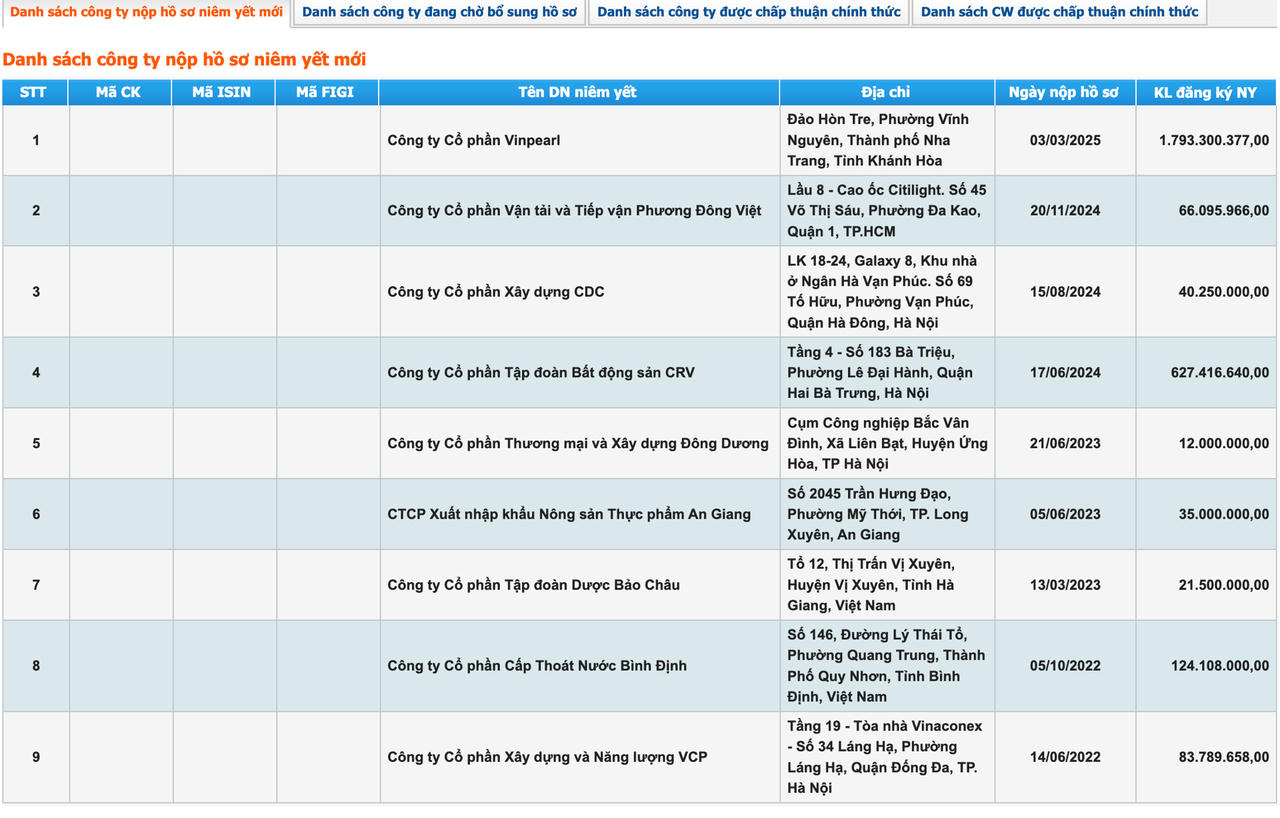This screenshot has width=1280, height=818.
Task: Select 'Công ty Cổ phần Tập đoàn Dược Bảo Châu'
Action: [534, 584]
